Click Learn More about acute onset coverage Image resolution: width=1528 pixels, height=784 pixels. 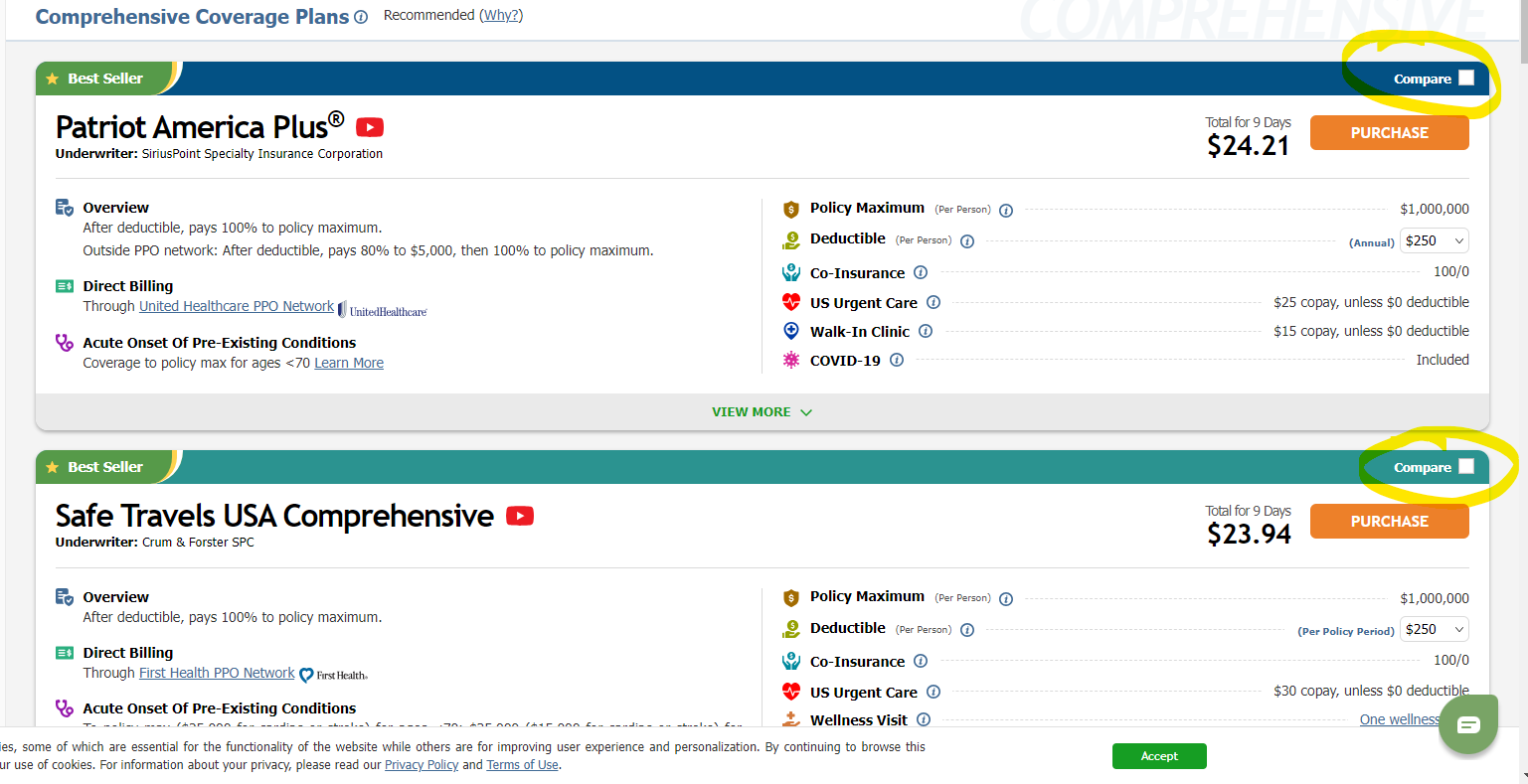349,363
